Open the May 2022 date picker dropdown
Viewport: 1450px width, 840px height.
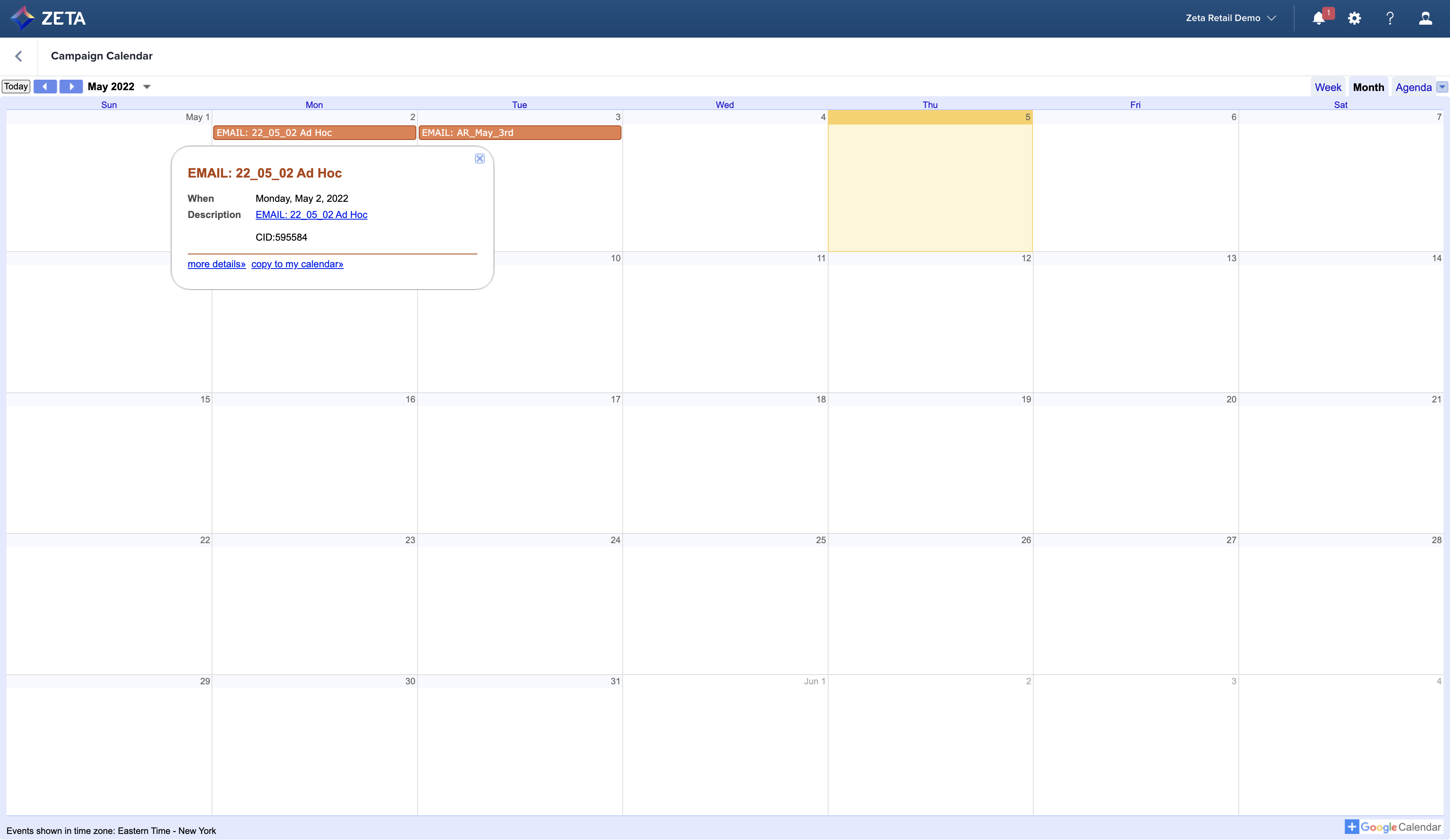pos(147,87)
